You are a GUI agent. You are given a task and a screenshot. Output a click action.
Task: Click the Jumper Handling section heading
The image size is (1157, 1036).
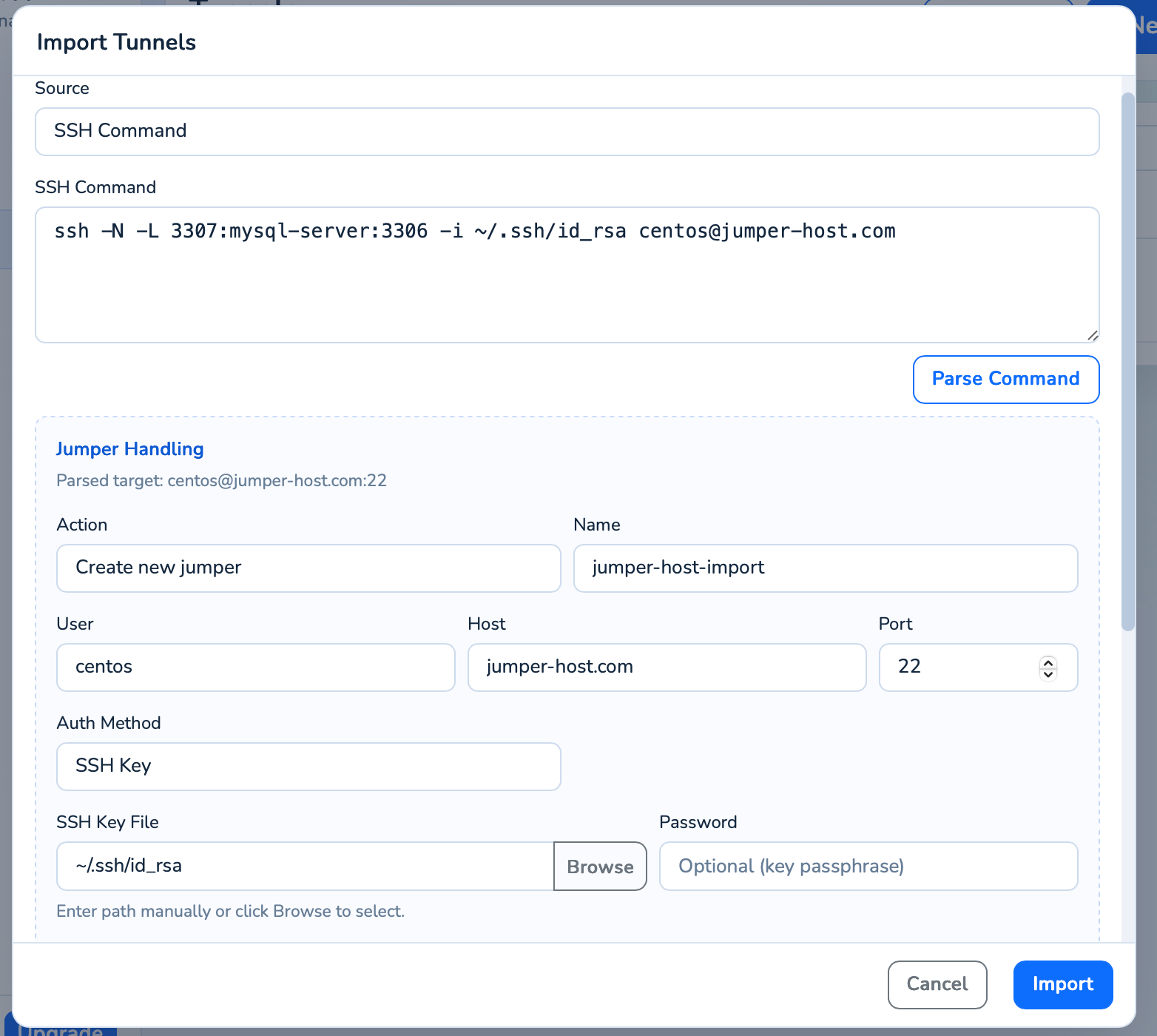coord(130,449)
